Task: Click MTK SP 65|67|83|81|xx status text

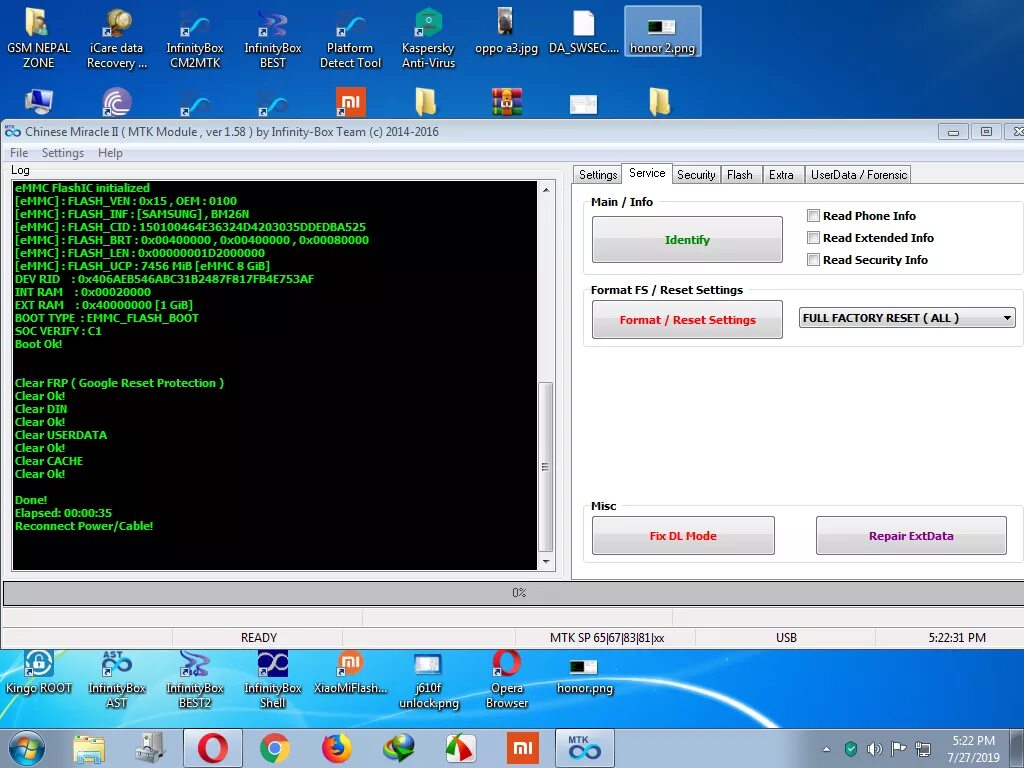Action: coord(607,637)
